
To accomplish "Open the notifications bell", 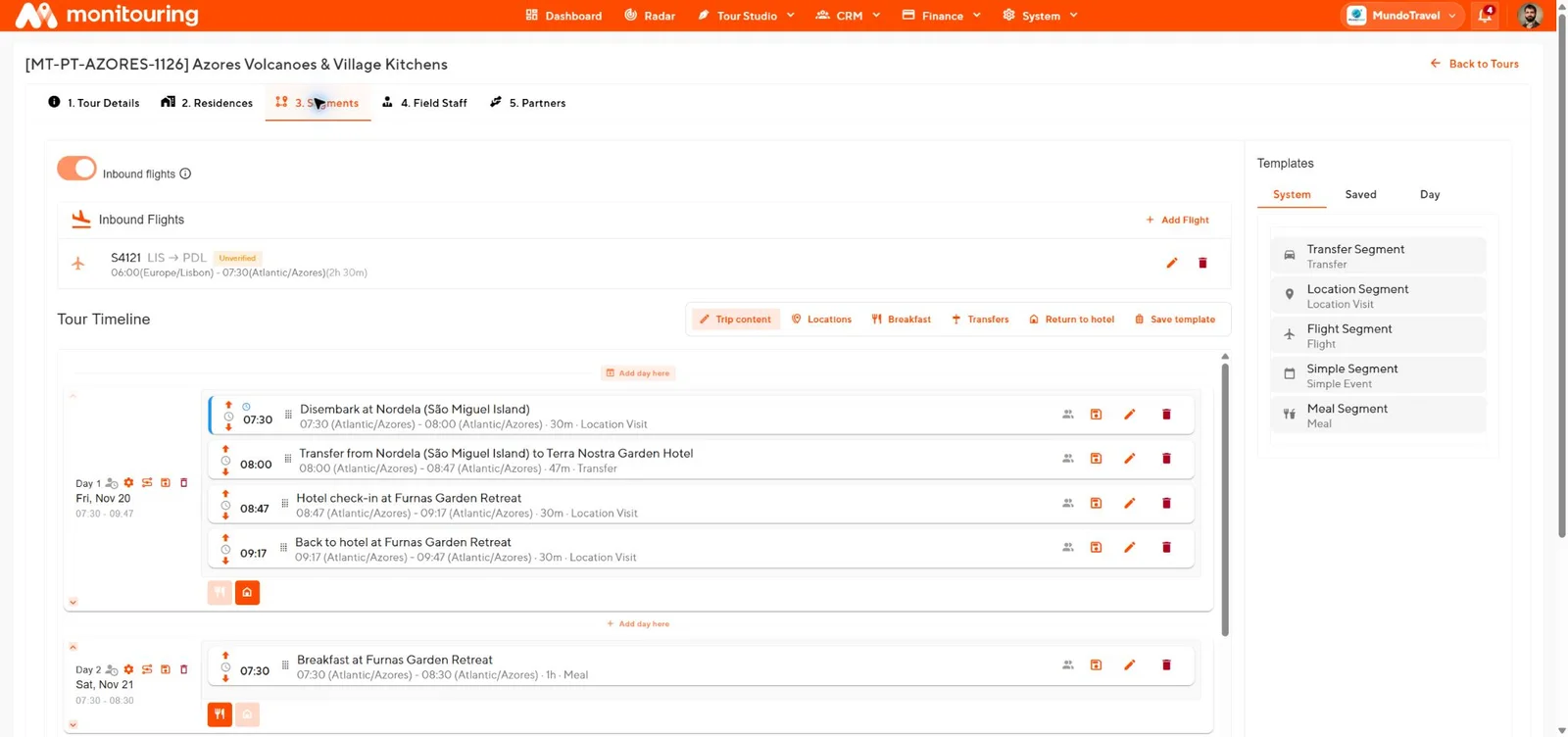I will click(x=1485, y=15).
